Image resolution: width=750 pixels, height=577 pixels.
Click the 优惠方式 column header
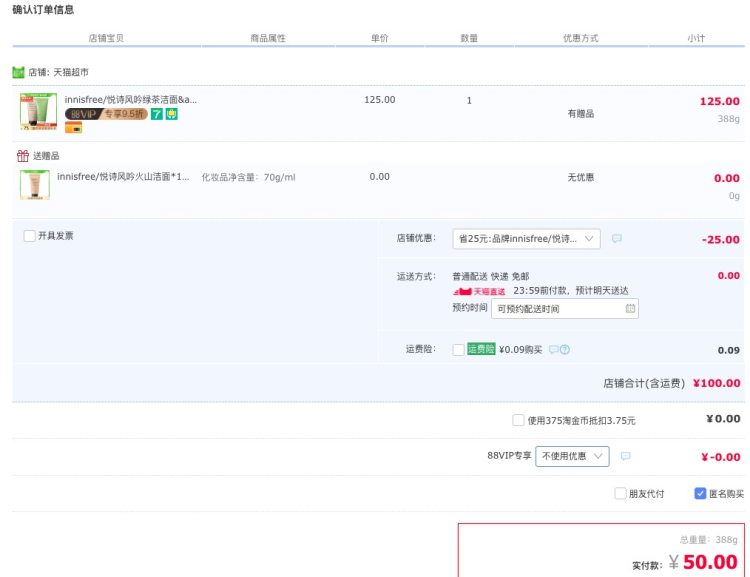581,38
